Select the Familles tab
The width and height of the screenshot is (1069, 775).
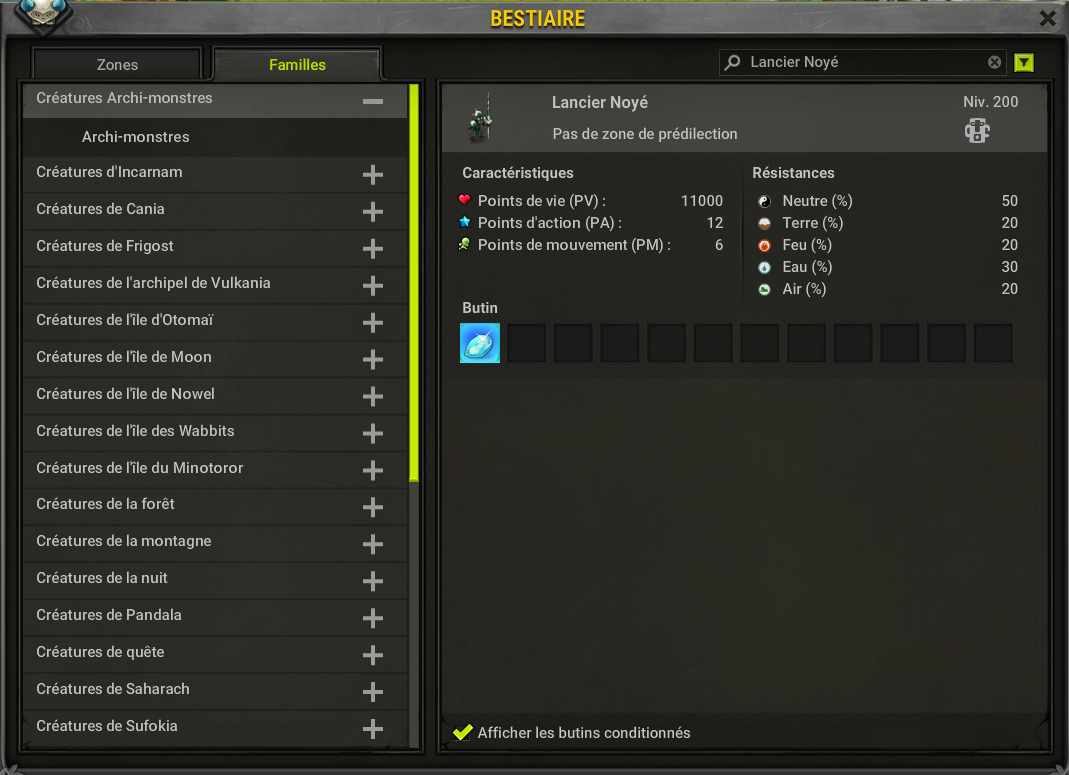[x=297, y=65]
